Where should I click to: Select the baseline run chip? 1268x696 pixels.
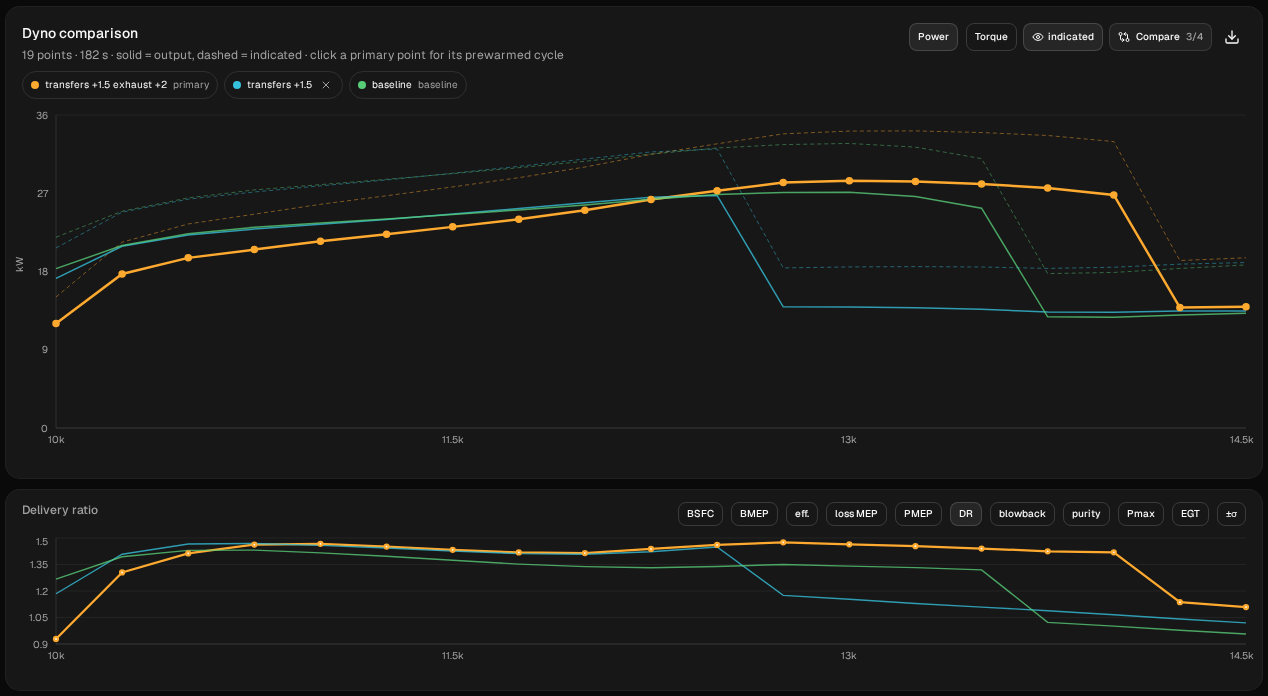pos(408,85)
